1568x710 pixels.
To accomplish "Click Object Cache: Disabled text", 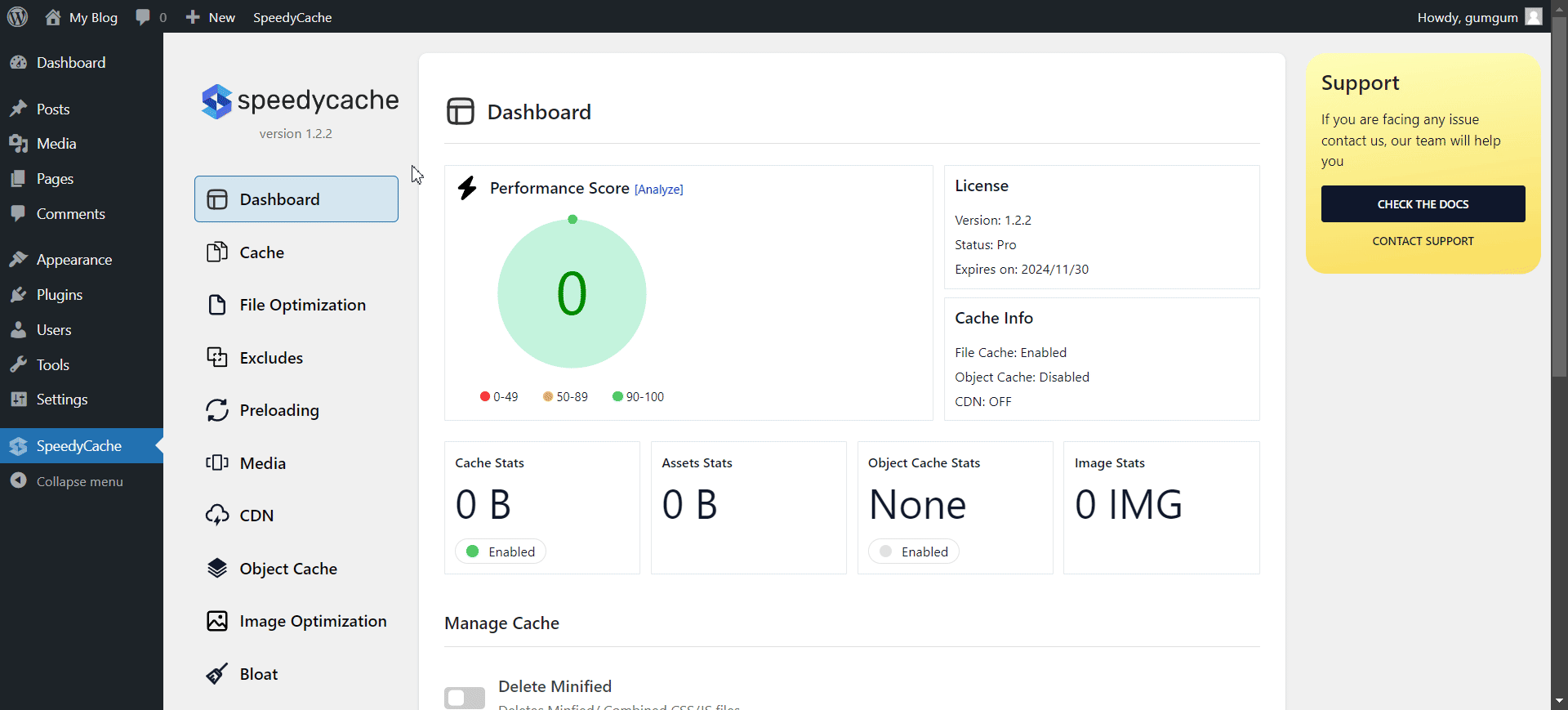I will coord(1022,377).
